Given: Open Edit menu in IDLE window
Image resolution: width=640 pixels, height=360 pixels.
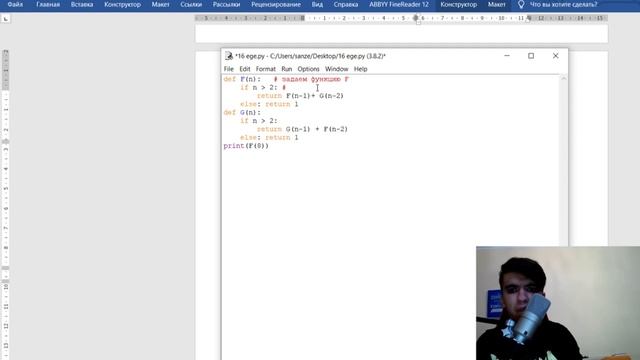Looking at the screenshot, I should (244, 69).
